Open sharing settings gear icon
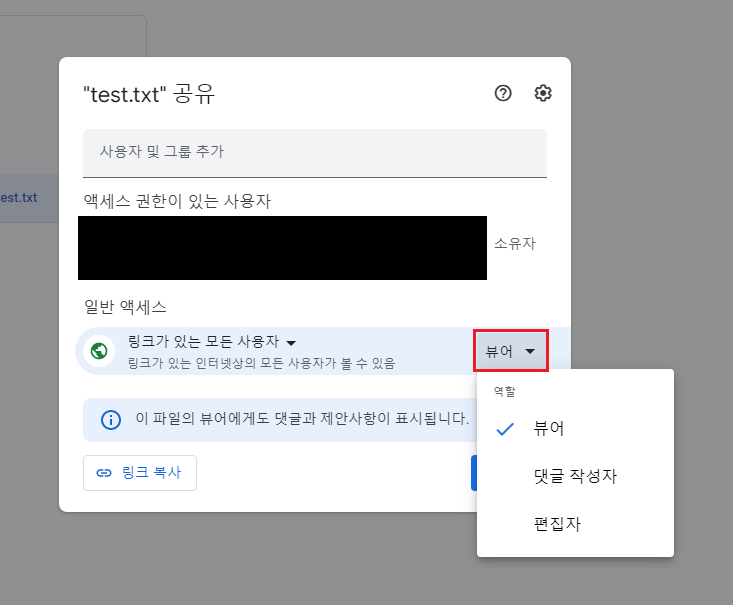Viewport: 733px width, 605px height. point(543,93)
